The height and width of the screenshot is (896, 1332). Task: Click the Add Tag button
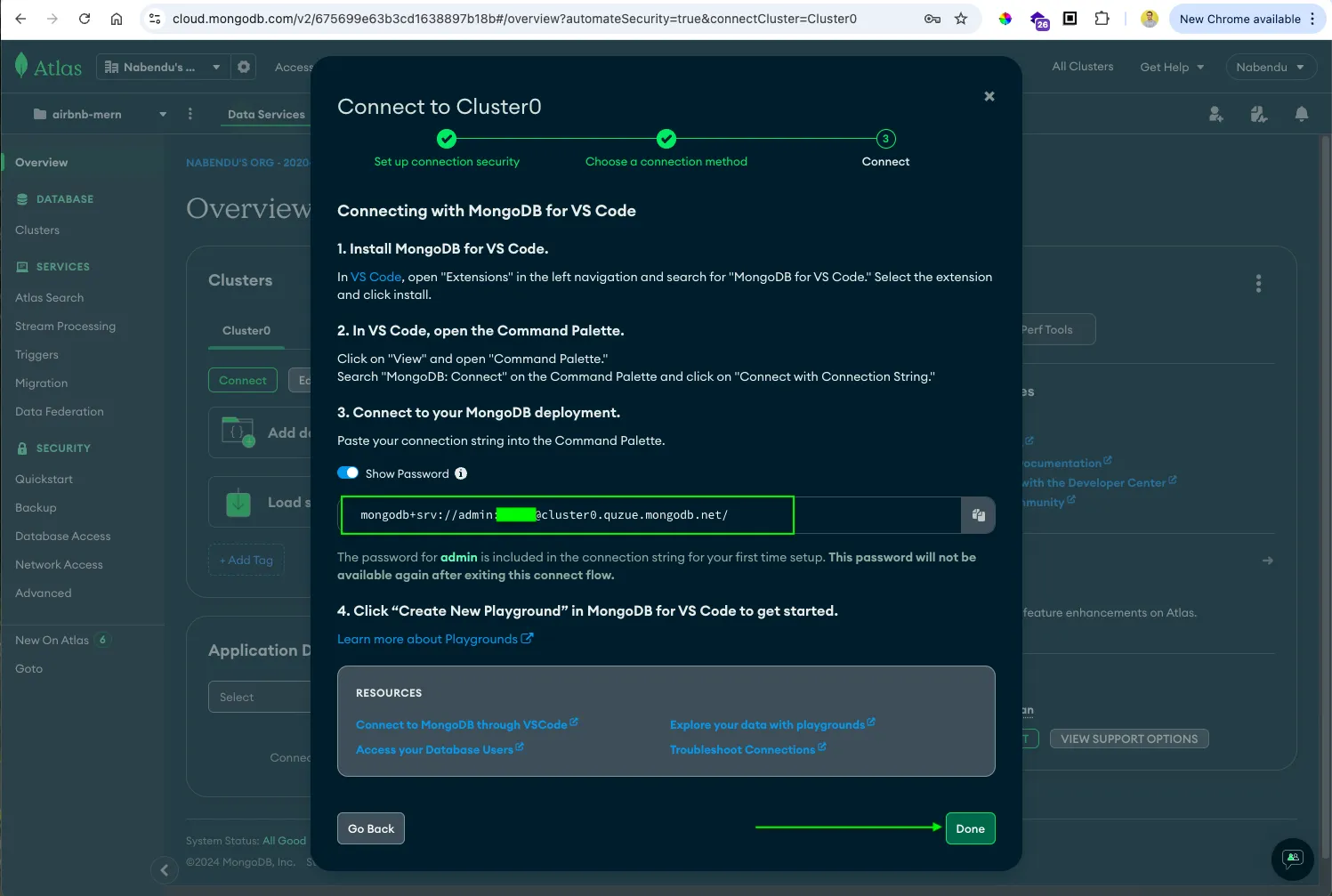[246, 560]
